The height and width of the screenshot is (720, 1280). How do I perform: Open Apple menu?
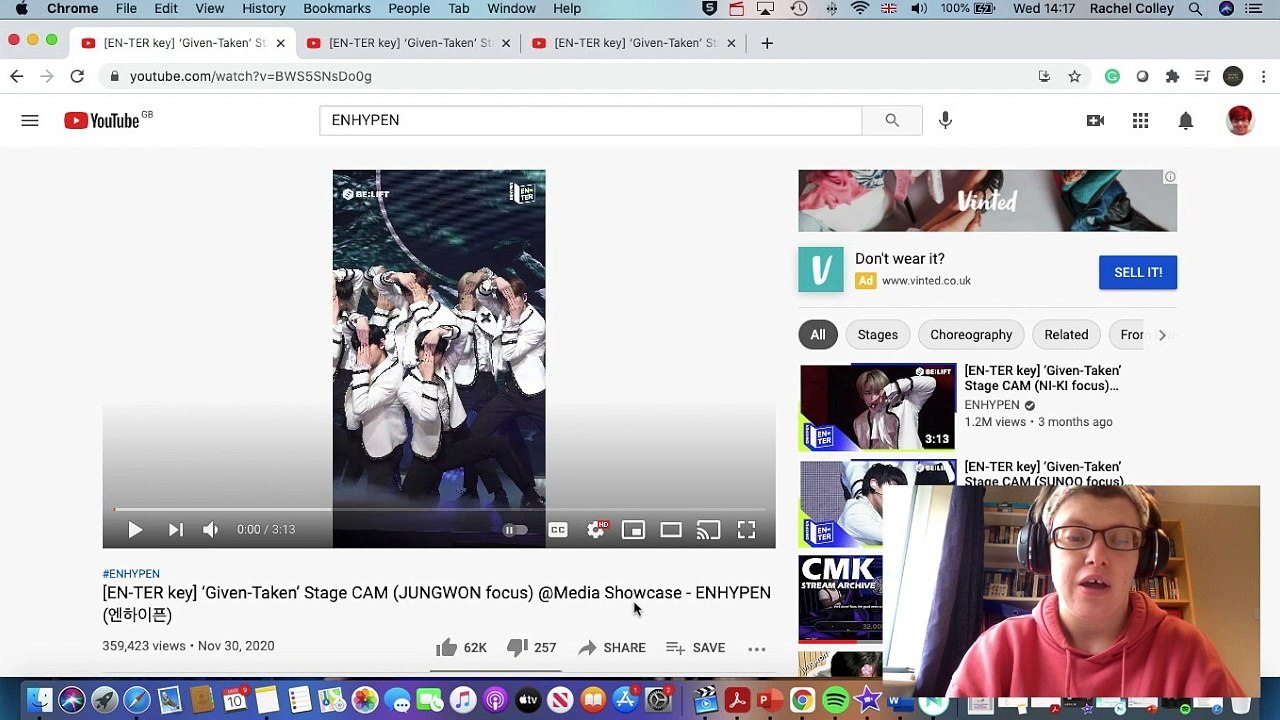pyautogui.click(x=21, y=8)
